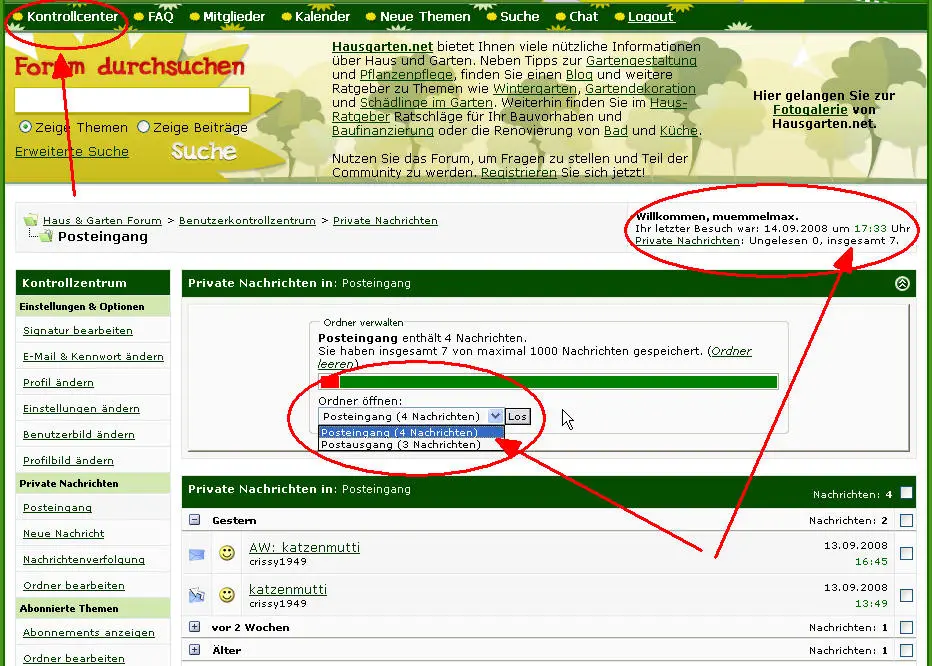Follow the Pflanzenpflege link
The height and width of the screenshot is (666, 932).
406,75
